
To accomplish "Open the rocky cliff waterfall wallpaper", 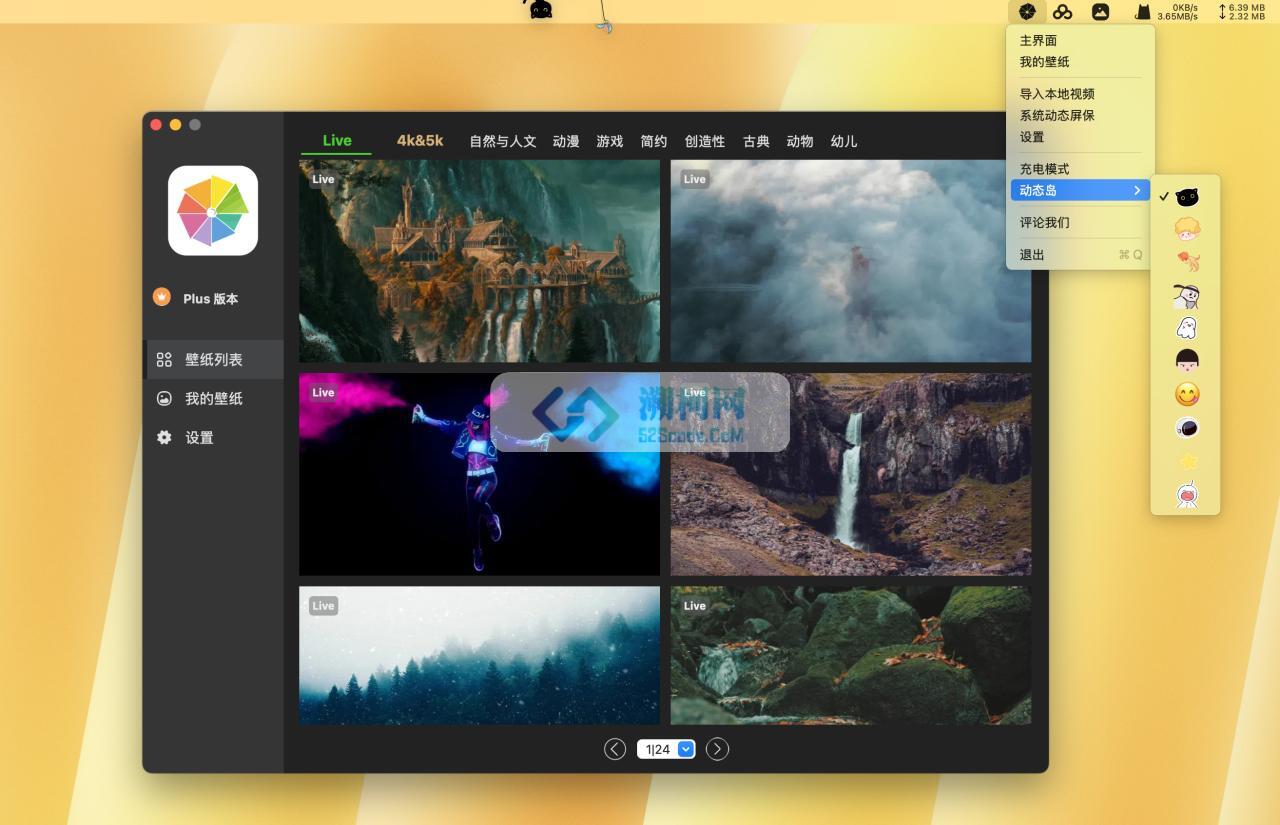I will pyautogui.click(x=850, y=474).
